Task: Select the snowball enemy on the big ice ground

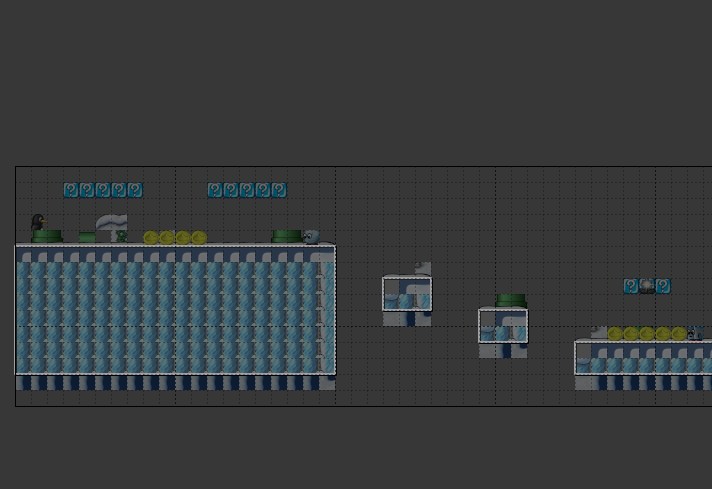Action: 312,237
